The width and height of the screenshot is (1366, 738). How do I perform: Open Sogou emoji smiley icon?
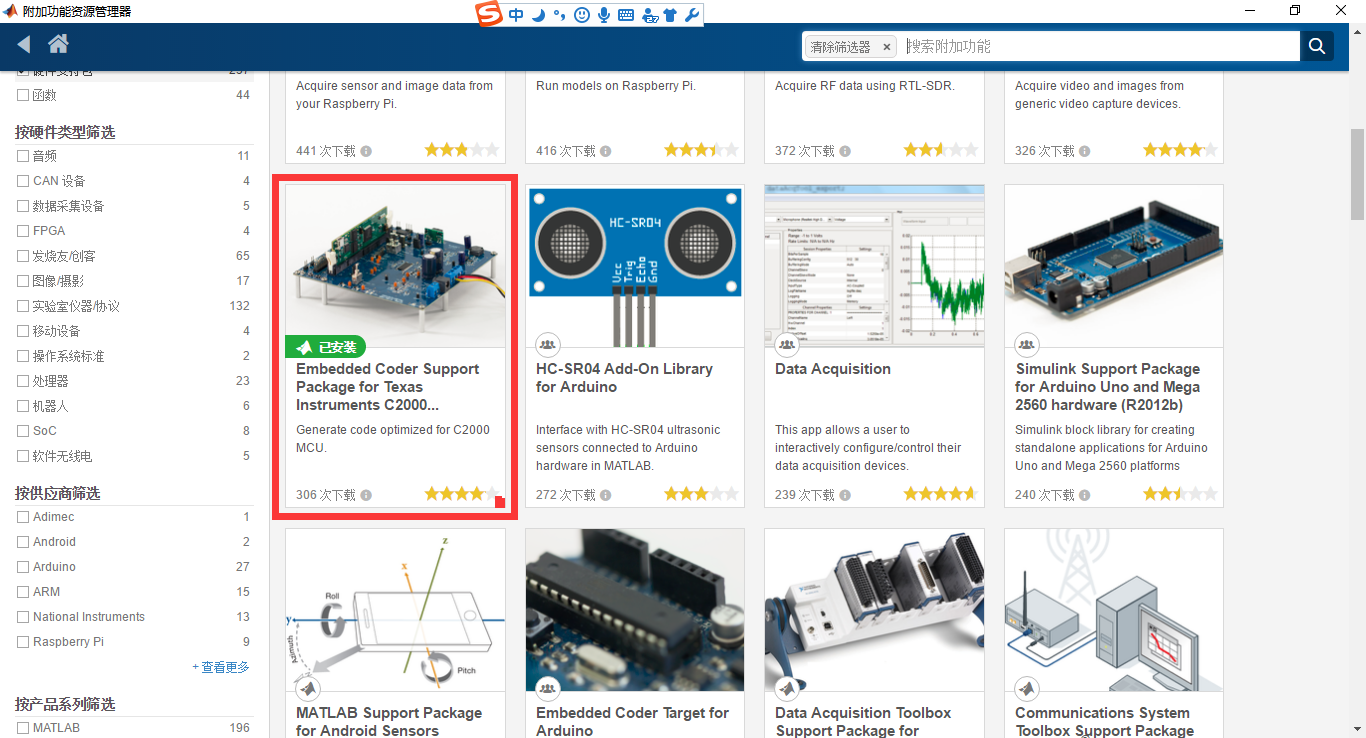click(x=582, y=15)
